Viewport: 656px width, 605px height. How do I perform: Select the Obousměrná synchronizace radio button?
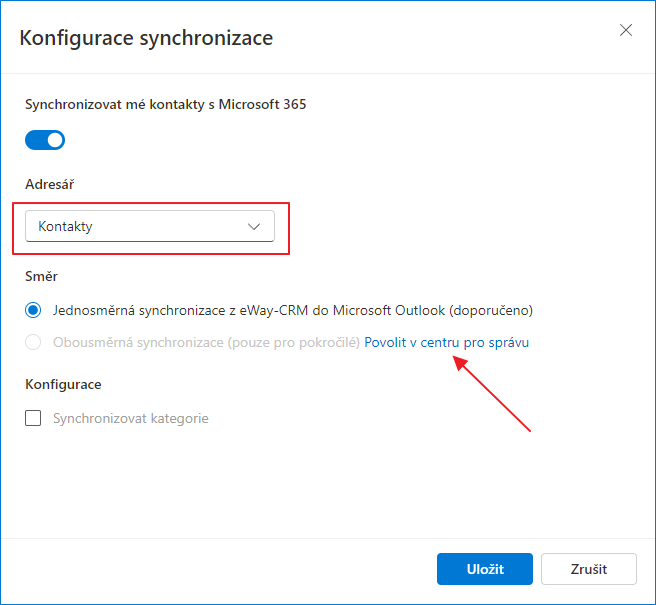coord(33,342)
